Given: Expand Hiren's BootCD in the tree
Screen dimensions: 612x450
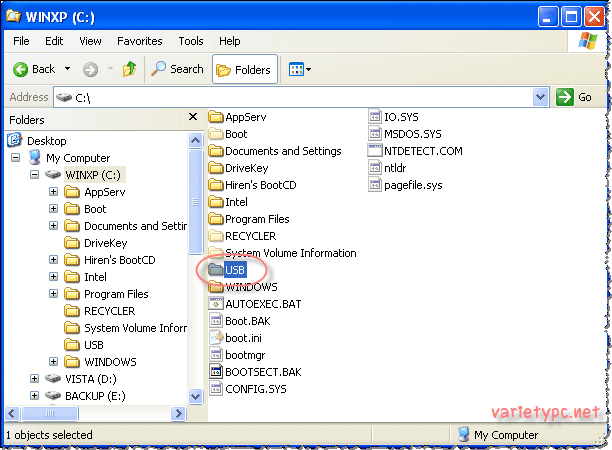Looking at the screenshot, I should click(x=53, y=260).
